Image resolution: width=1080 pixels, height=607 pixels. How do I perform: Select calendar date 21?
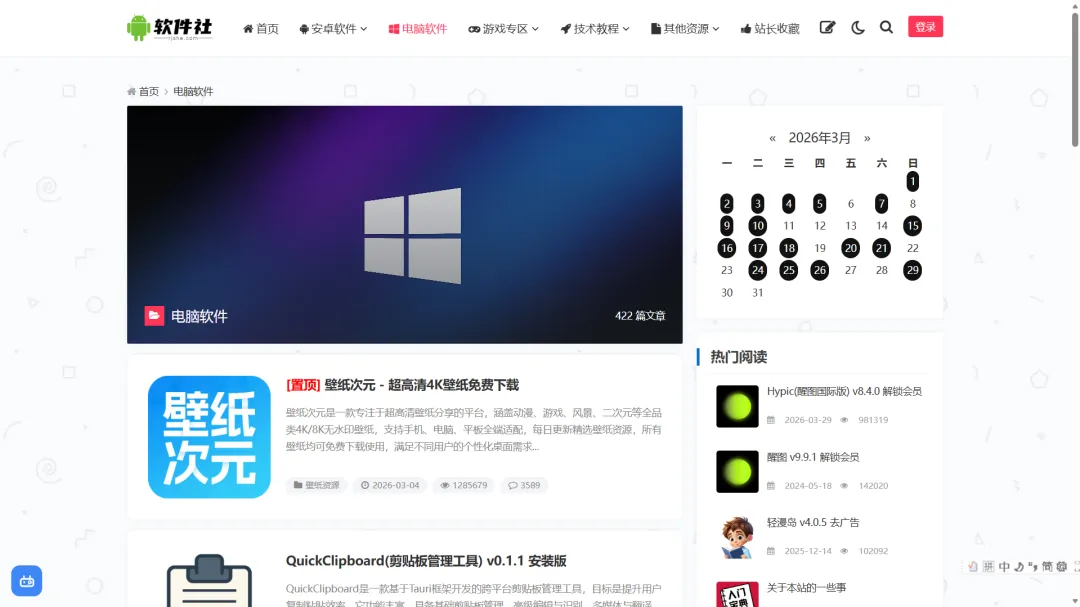pyautogui.click(x=881, y=248)
